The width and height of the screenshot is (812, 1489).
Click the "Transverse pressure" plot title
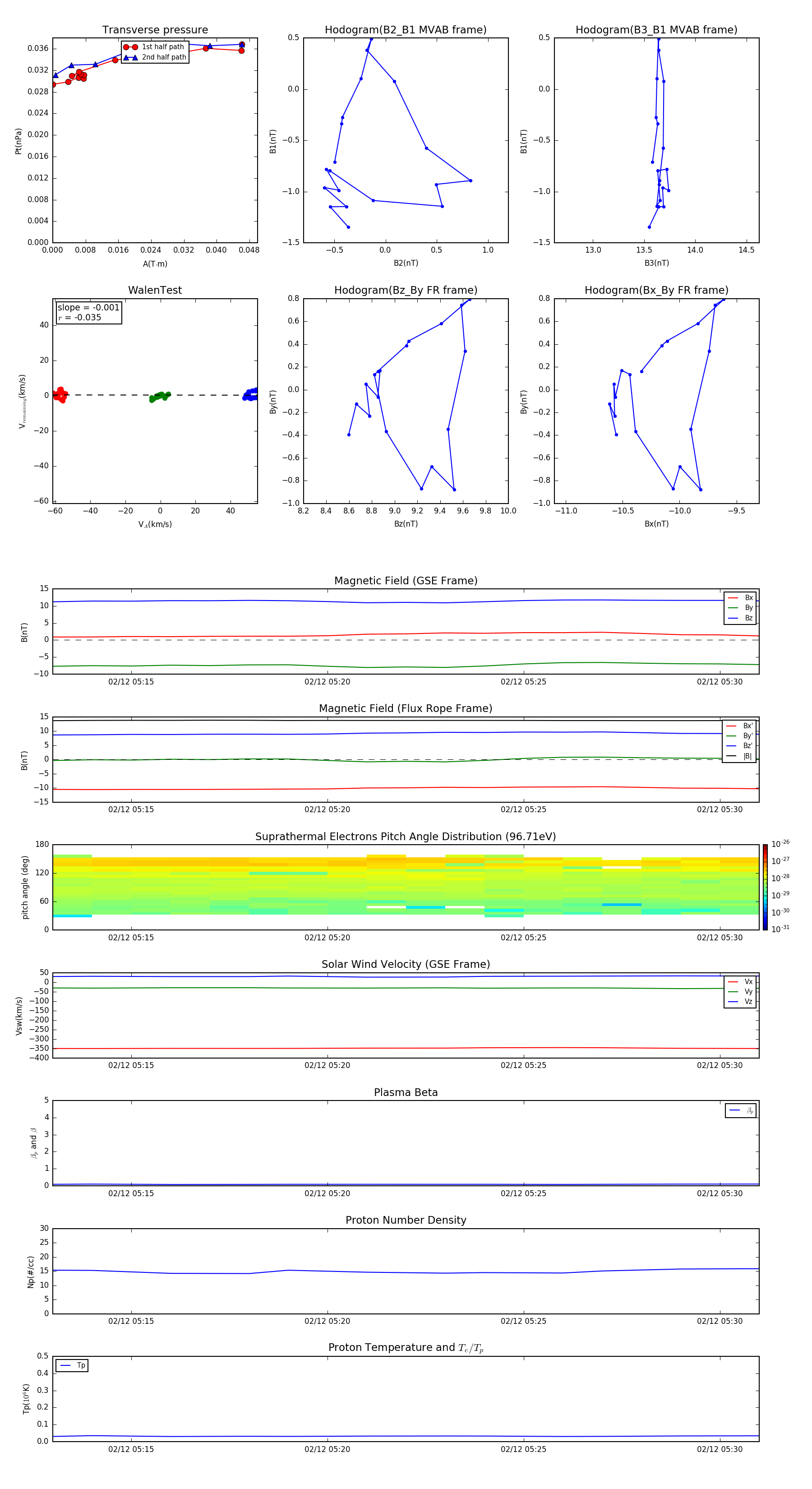[x=155, y=29]
